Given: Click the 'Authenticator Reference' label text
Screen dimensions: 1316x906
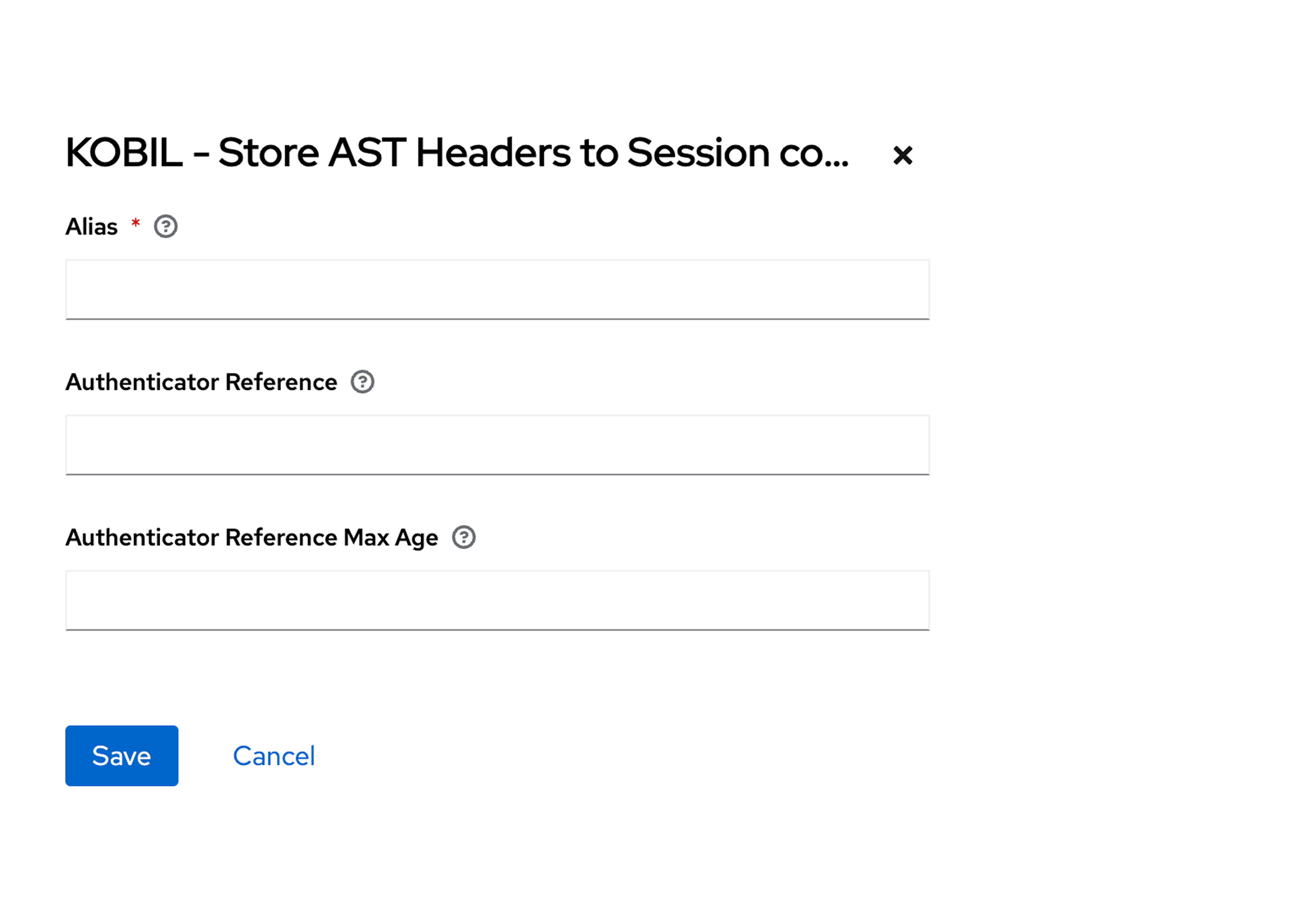Looking at the screenshot, I should (x=201, y=382).
